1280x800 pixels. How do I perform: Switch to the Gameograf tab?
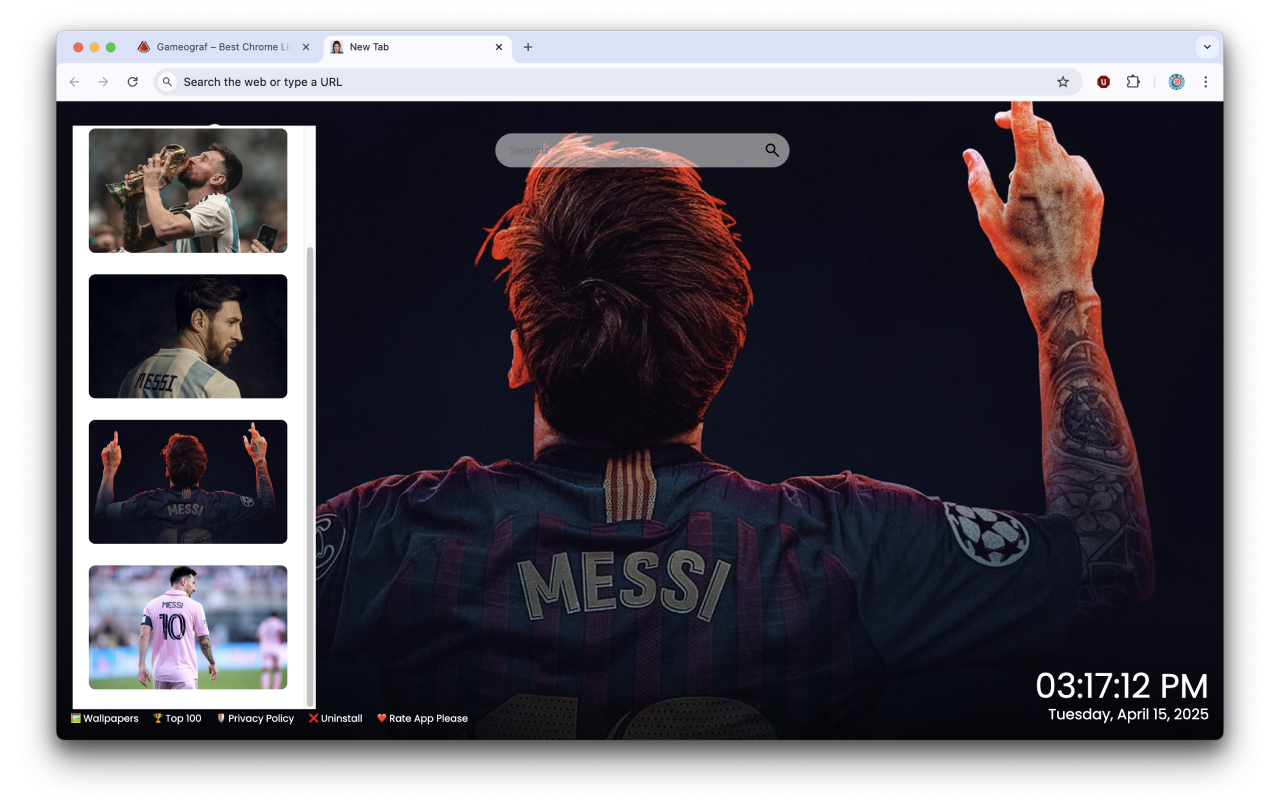pos(220,46)
